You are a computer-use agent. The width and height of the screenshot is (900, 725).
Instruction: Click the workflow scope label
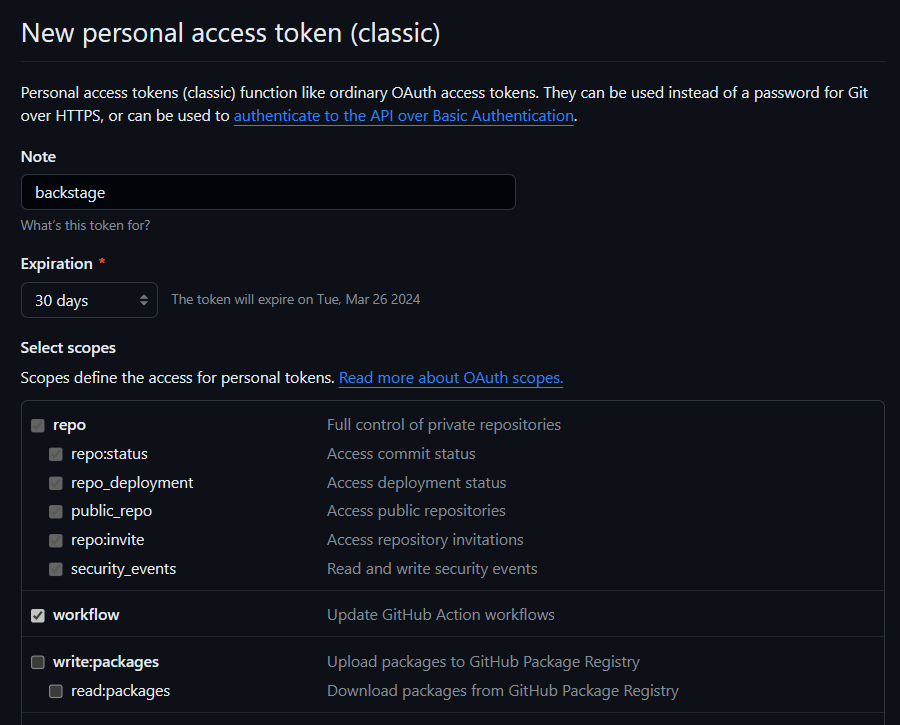[x=86, y=615]
